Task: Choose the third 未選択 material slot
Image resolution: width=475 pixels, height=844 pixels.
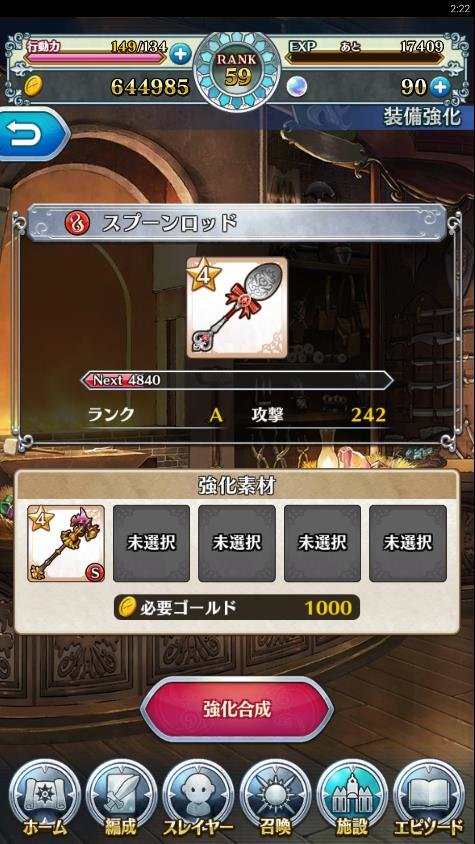Action: 237,543
